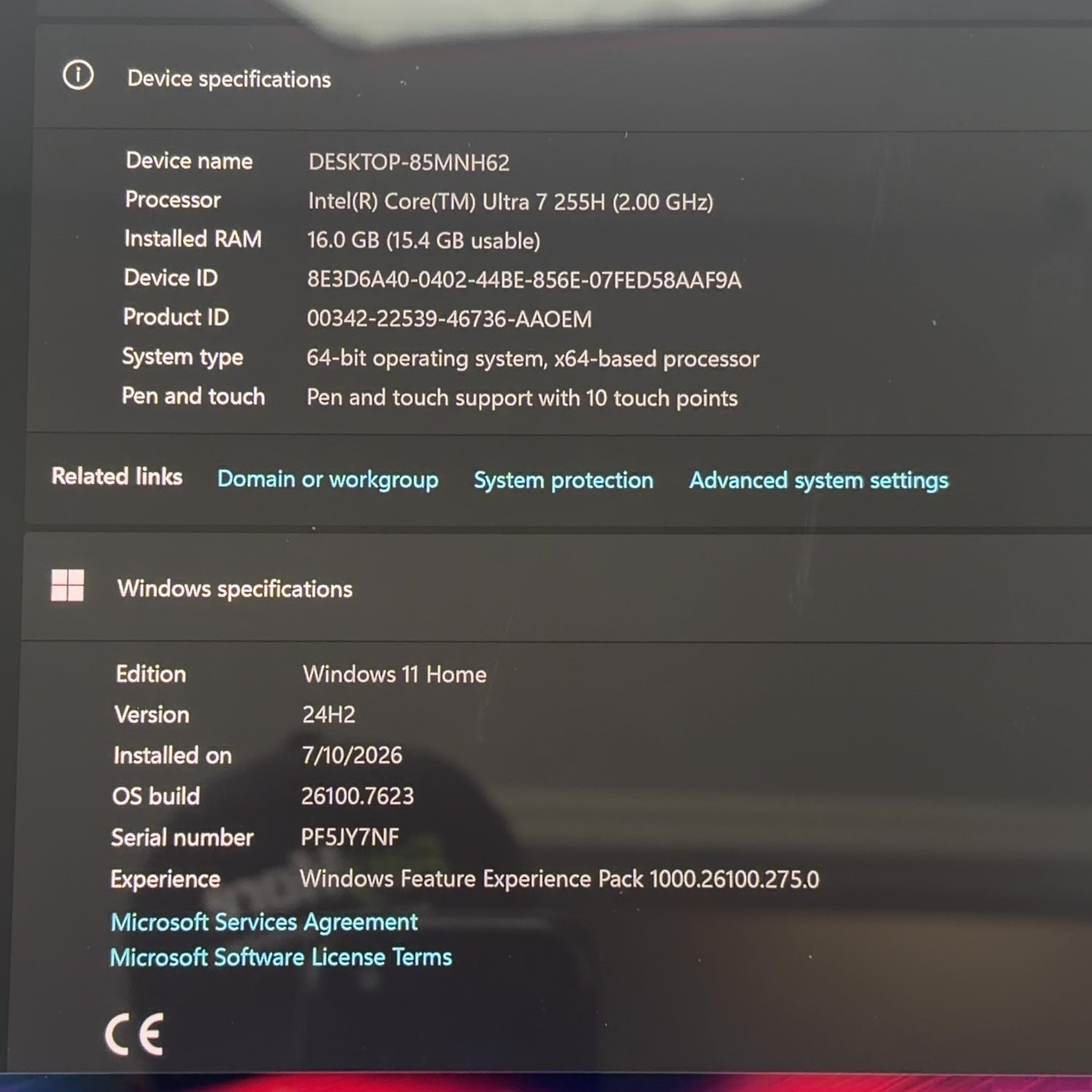The height and width of the screenshot is (1092, 1092).
Task: Open Microsoft Software License Terms link
Action: [x=281, y=957]
